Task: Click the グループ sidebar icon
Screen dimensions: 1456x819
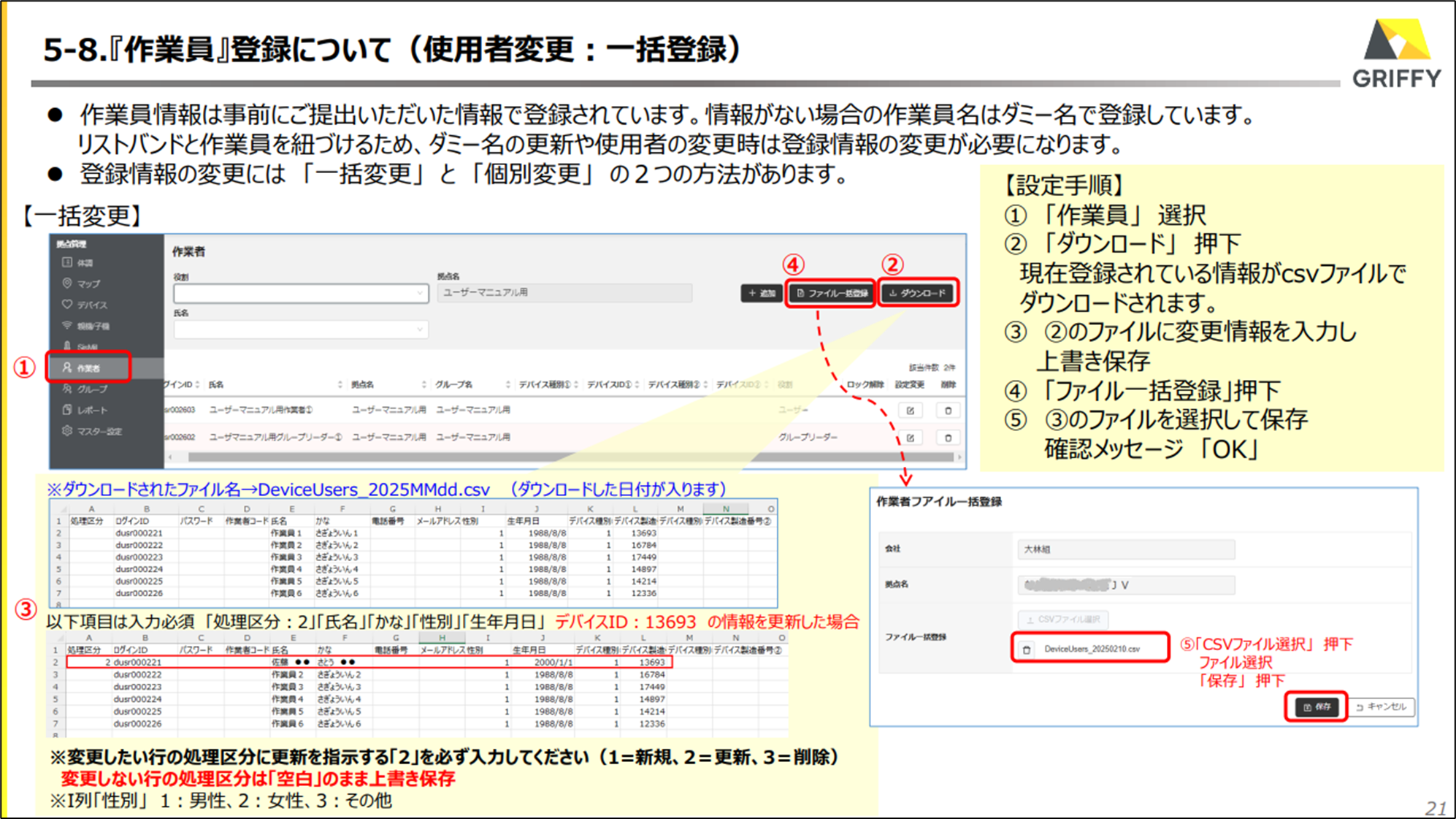Action: pyautogui.click(x=67, y=389)
